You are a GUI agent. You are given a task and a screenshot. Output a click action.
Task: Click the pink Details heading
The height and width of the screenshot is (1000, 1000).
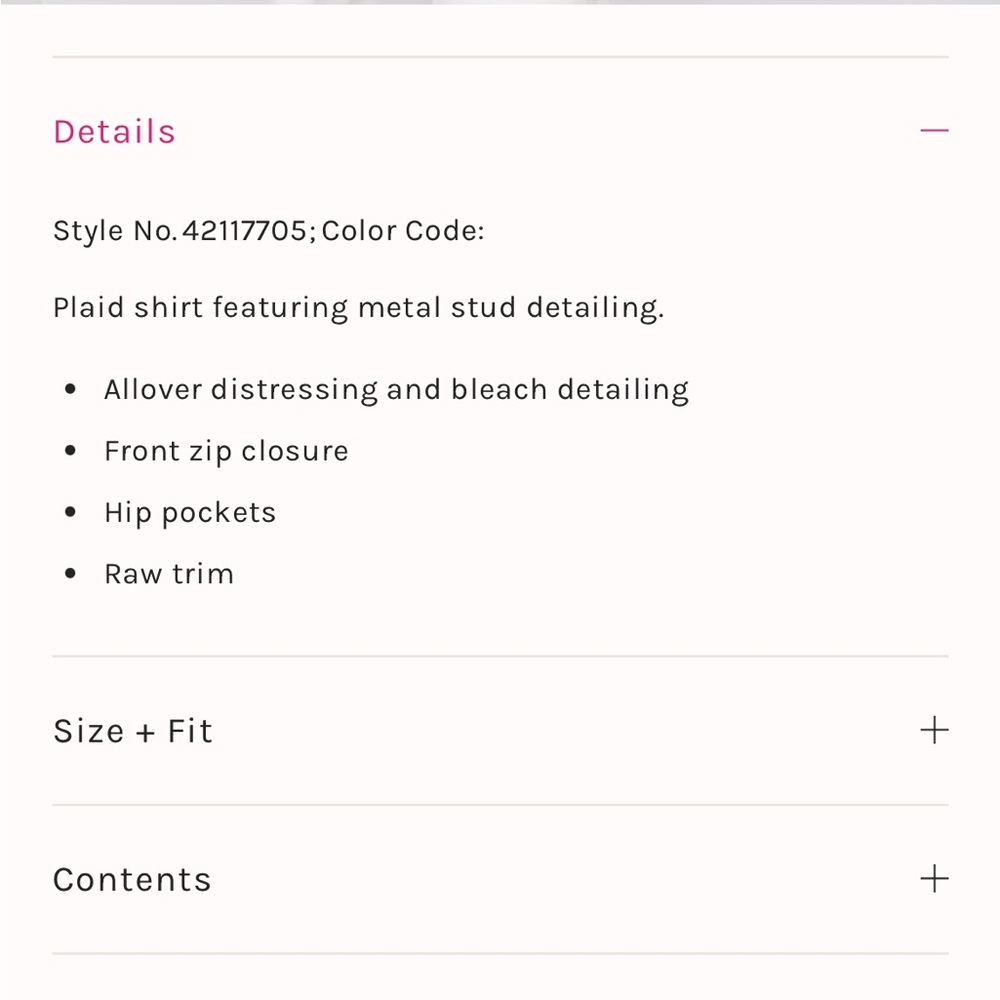click(115, 132)
